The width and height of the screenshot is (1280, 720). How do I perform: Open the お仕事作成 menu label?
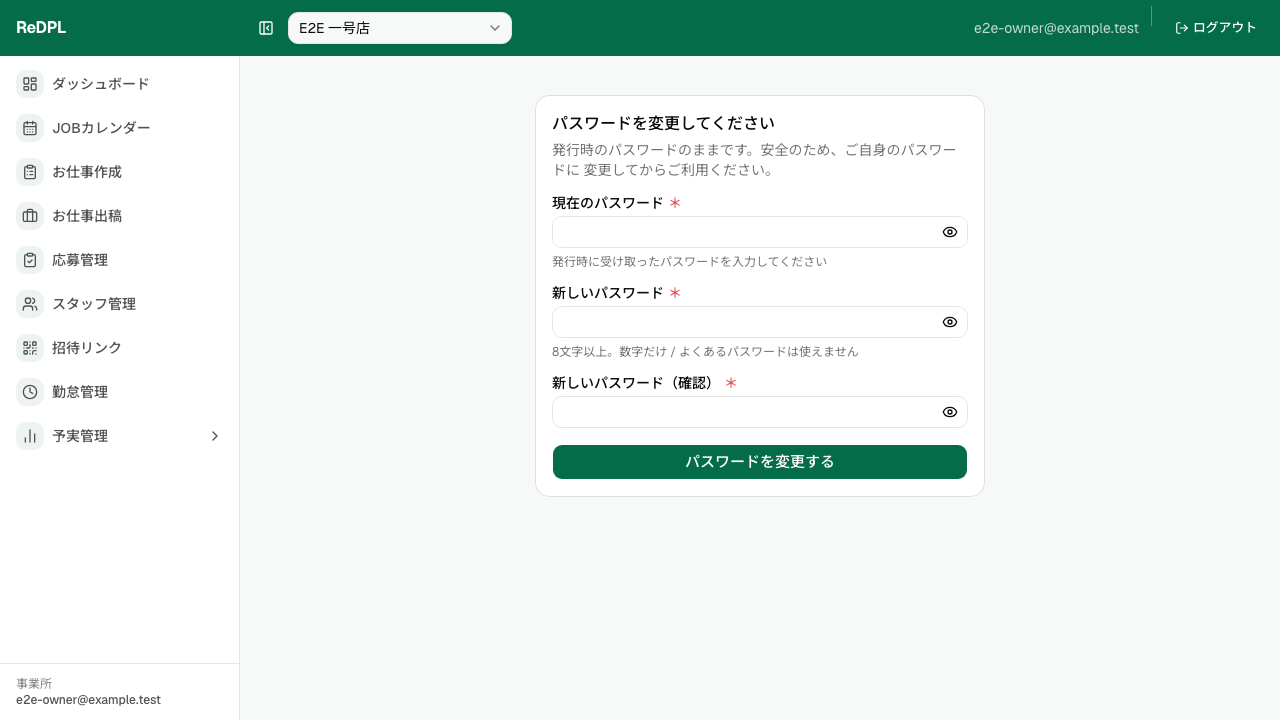tap(87, 172)
